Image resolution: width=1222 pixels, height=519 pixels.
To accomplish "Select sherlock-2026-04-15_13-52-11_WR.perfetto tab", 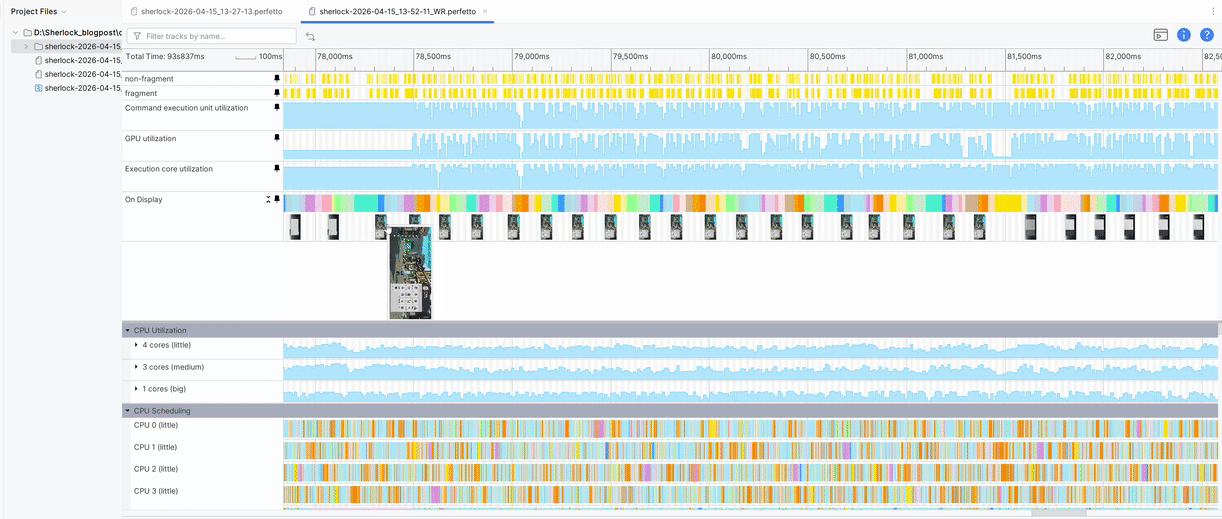I will pyautogui.click(x=398, y=11).
